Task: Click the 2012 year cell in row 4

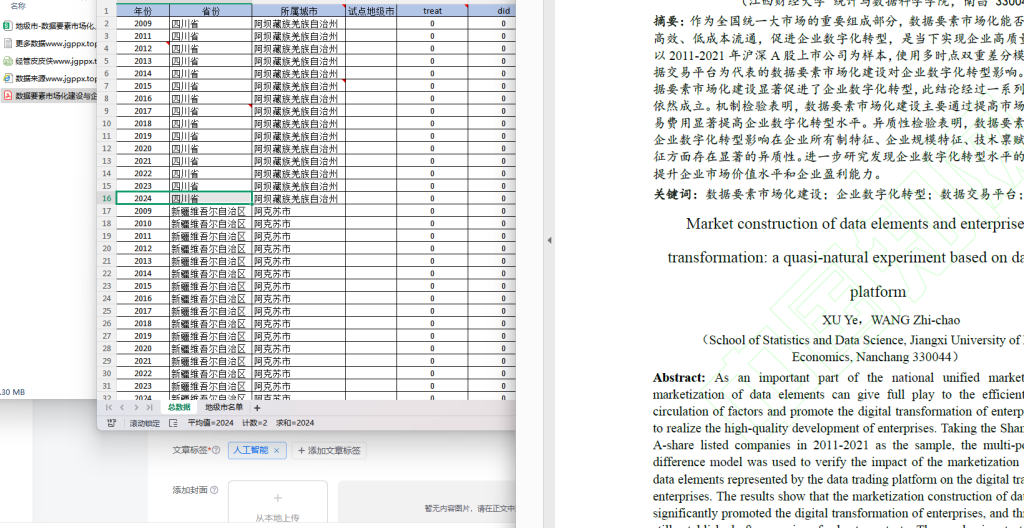Action: click(x=143, y=48)
